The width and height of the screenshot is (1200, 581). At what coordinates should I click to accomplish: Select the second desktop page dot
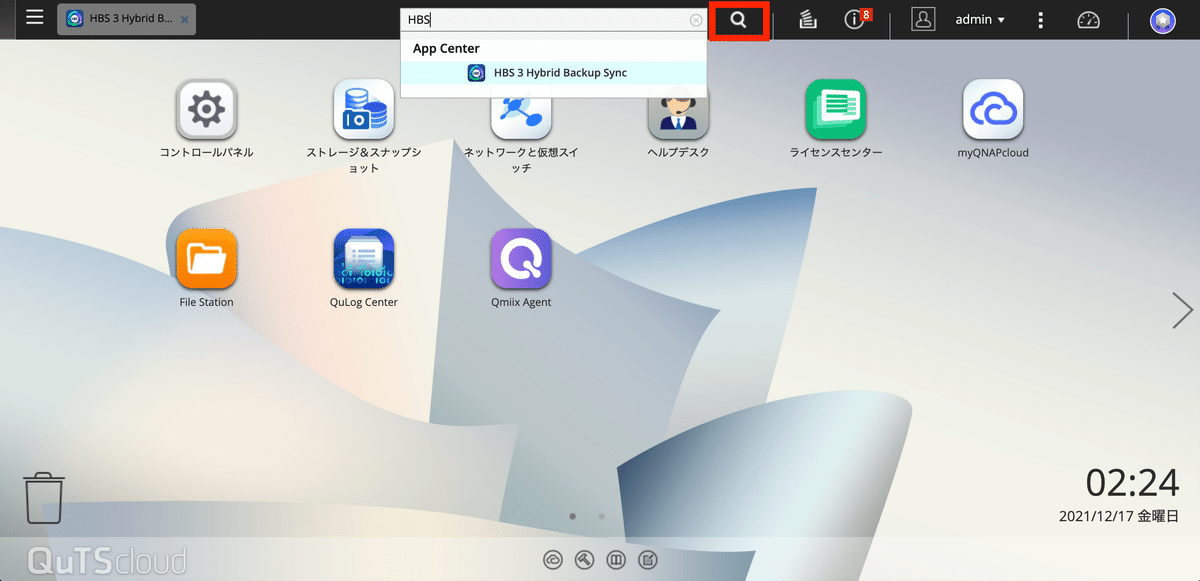coord(601,516)
